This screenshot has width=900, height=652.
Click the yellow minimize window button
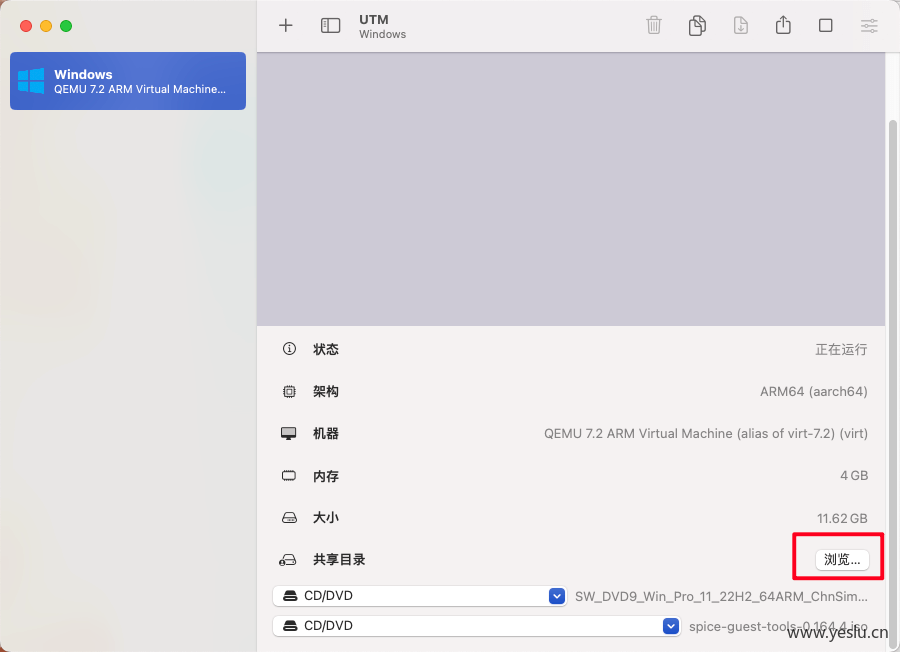[x=46, y=26]
